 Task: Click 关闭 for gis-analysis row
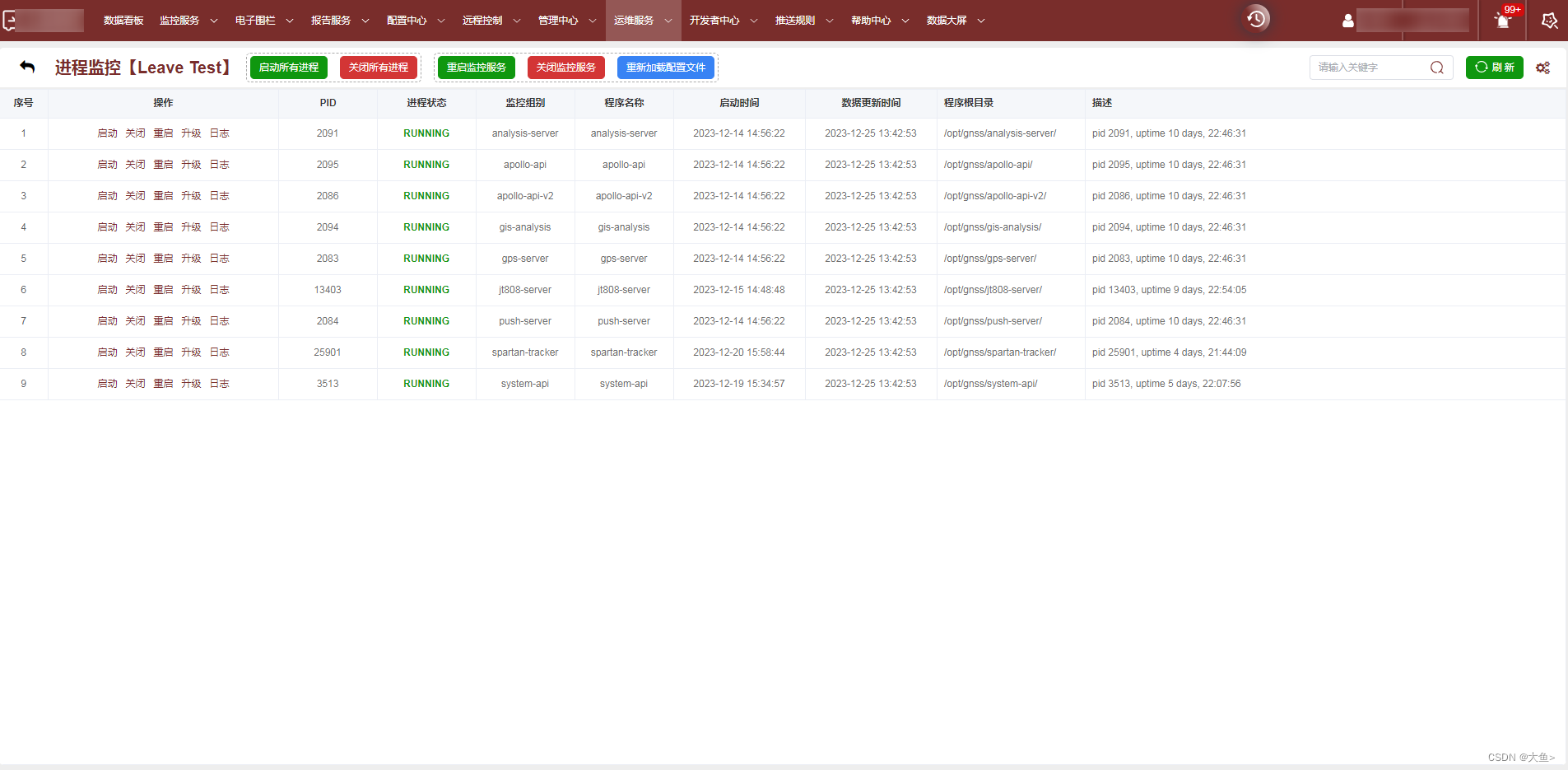point(136,227)
